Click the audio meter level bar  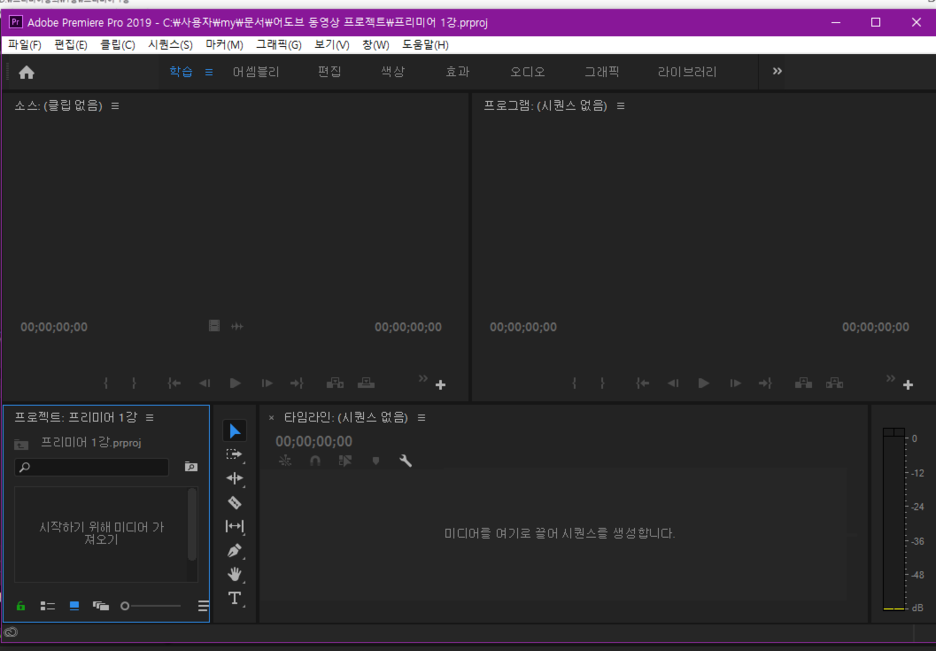coord(894,519)
